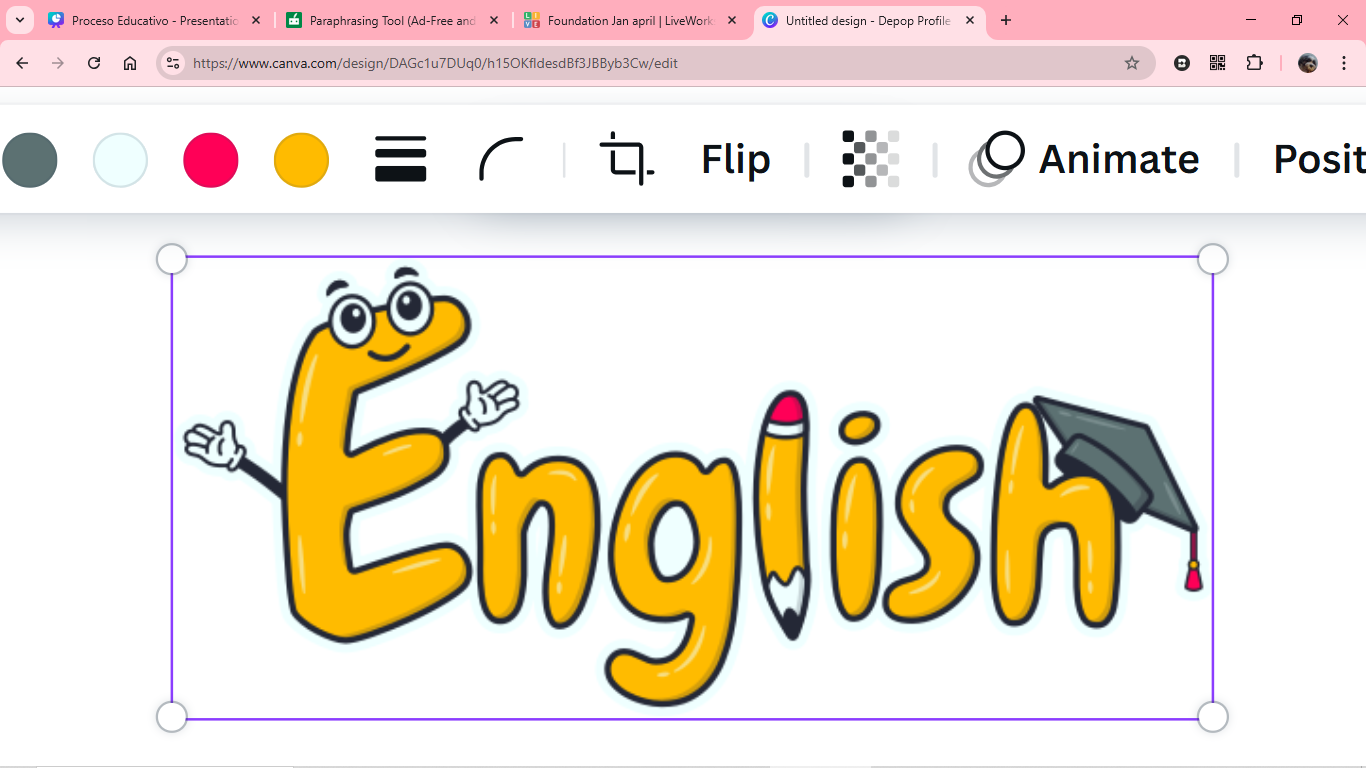Viewport: 1366px width, 768px height.
Task: Pick the red color swatch
Action: (x=211, y=160)
